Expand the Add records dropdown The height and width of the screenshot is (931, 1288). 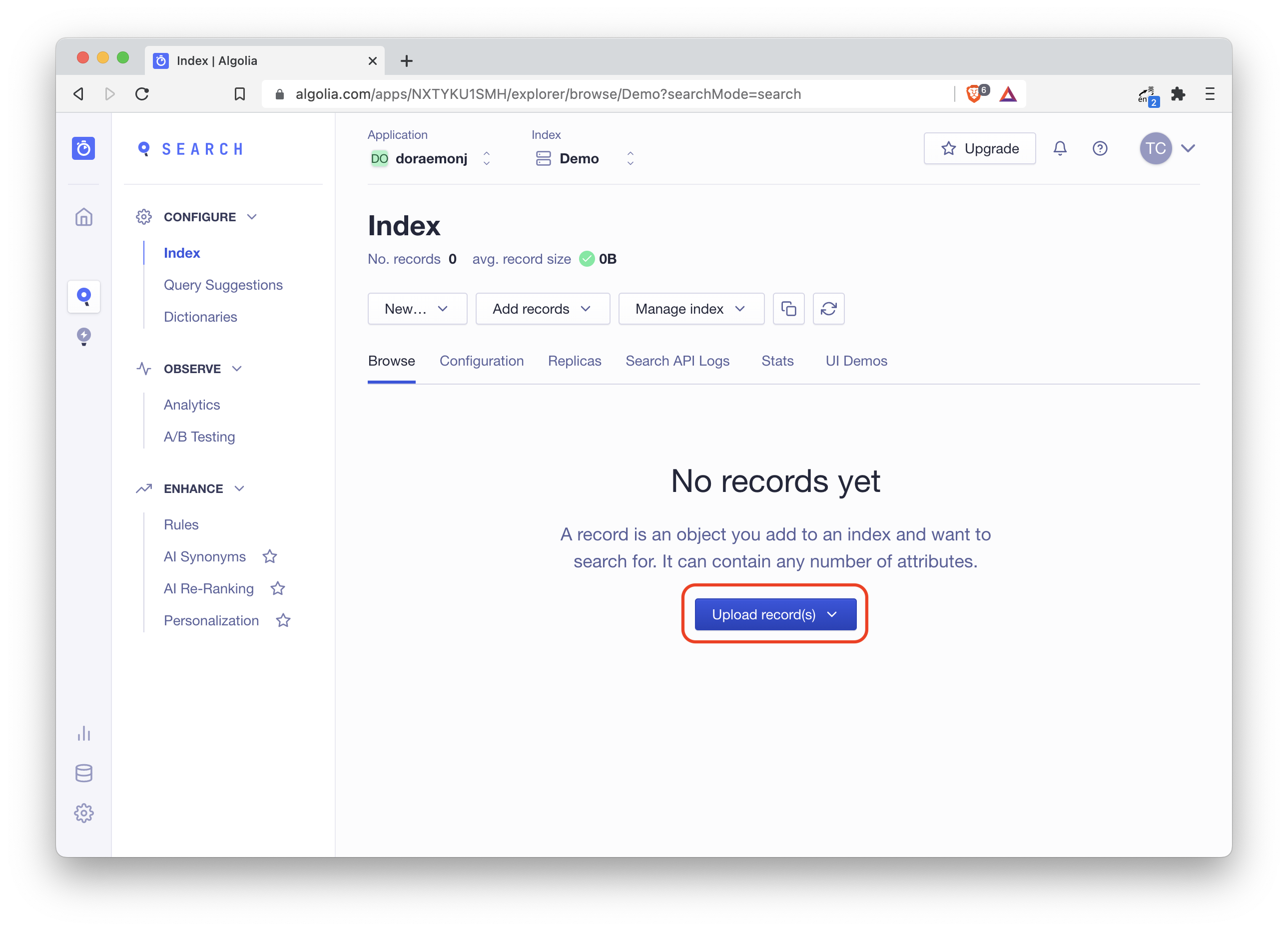[542, 308]
